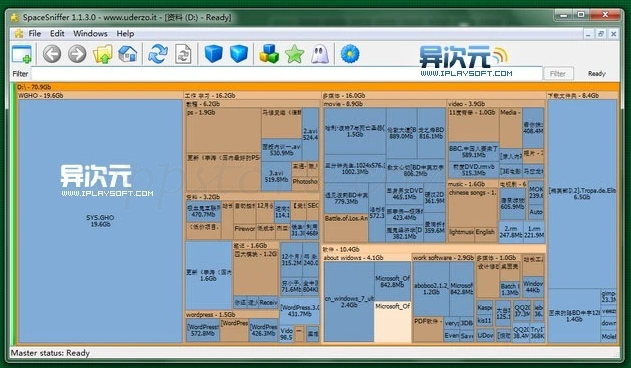Click the Home house icon
The width and height of the screenshot is (631, 368).
(128, 54)
